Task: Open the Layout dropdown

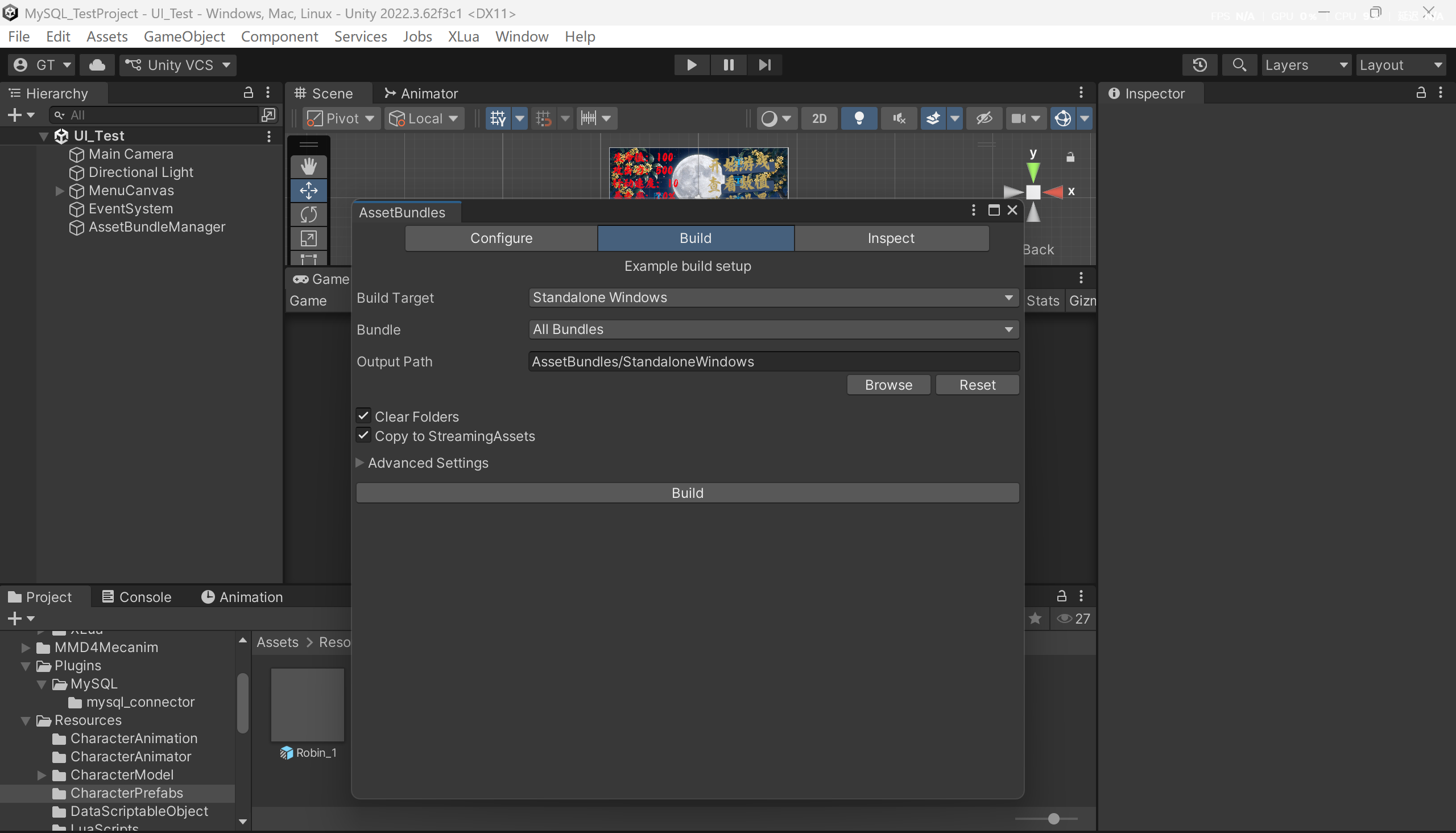Action: tap(1400, 65)
